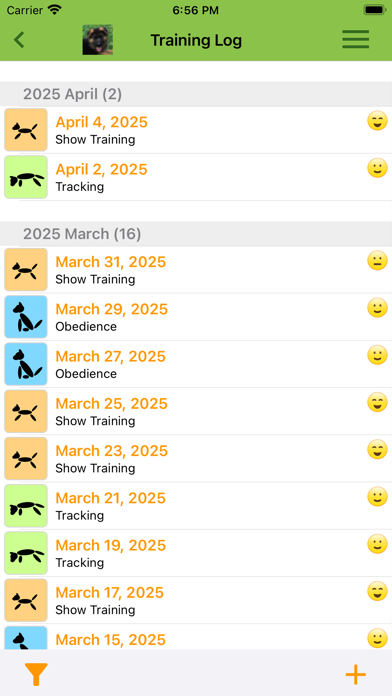Tap the grinning face on March 25 entry
This screenshot has width=392, height=696.
378,403
